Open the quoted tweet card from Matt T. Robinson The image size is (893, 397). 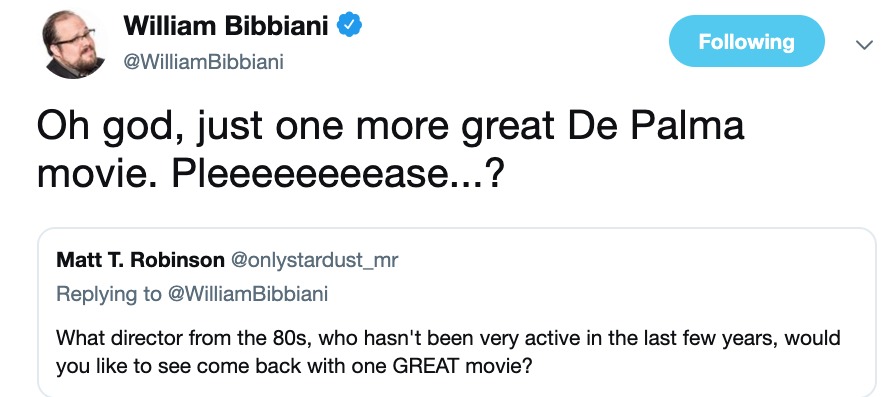pyautogui.click(x=457, y=312)
